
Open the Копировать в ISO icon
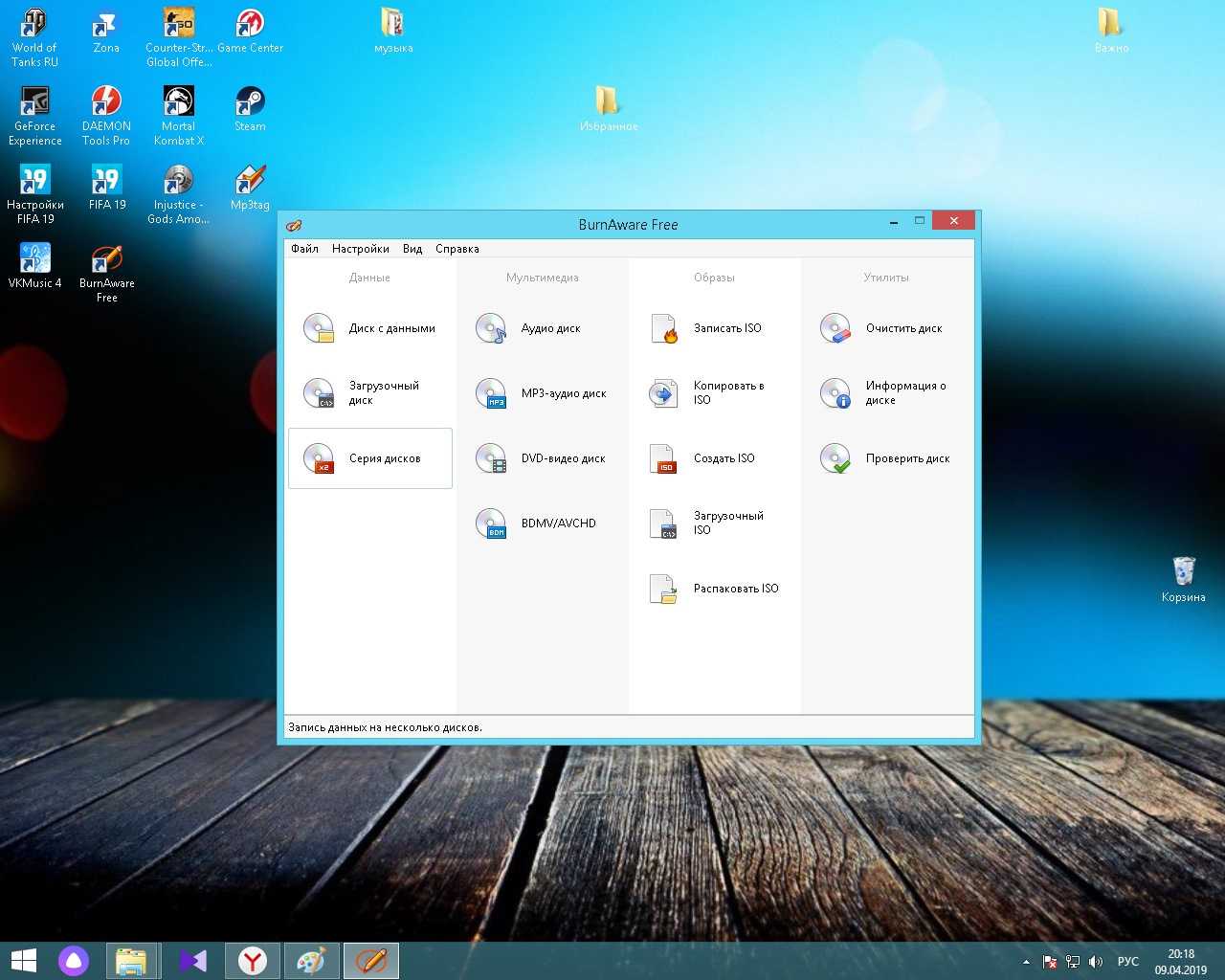(x=663, y=393)
